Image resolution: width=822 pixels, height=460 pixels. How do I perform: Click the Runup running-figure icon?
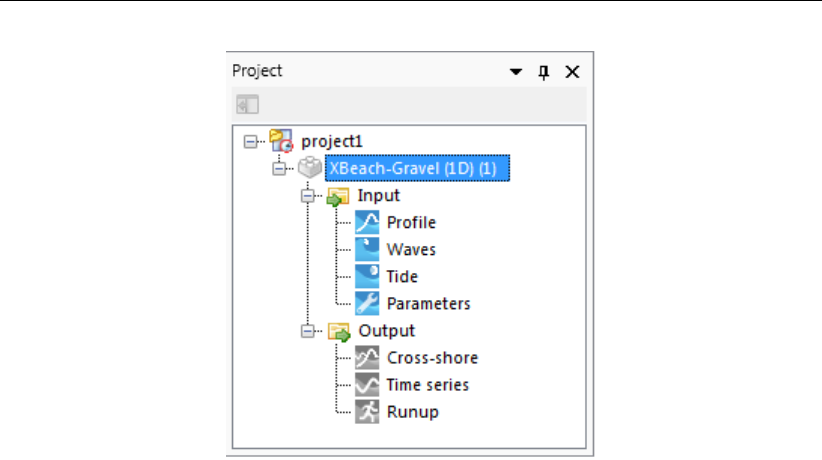(367, 412)
